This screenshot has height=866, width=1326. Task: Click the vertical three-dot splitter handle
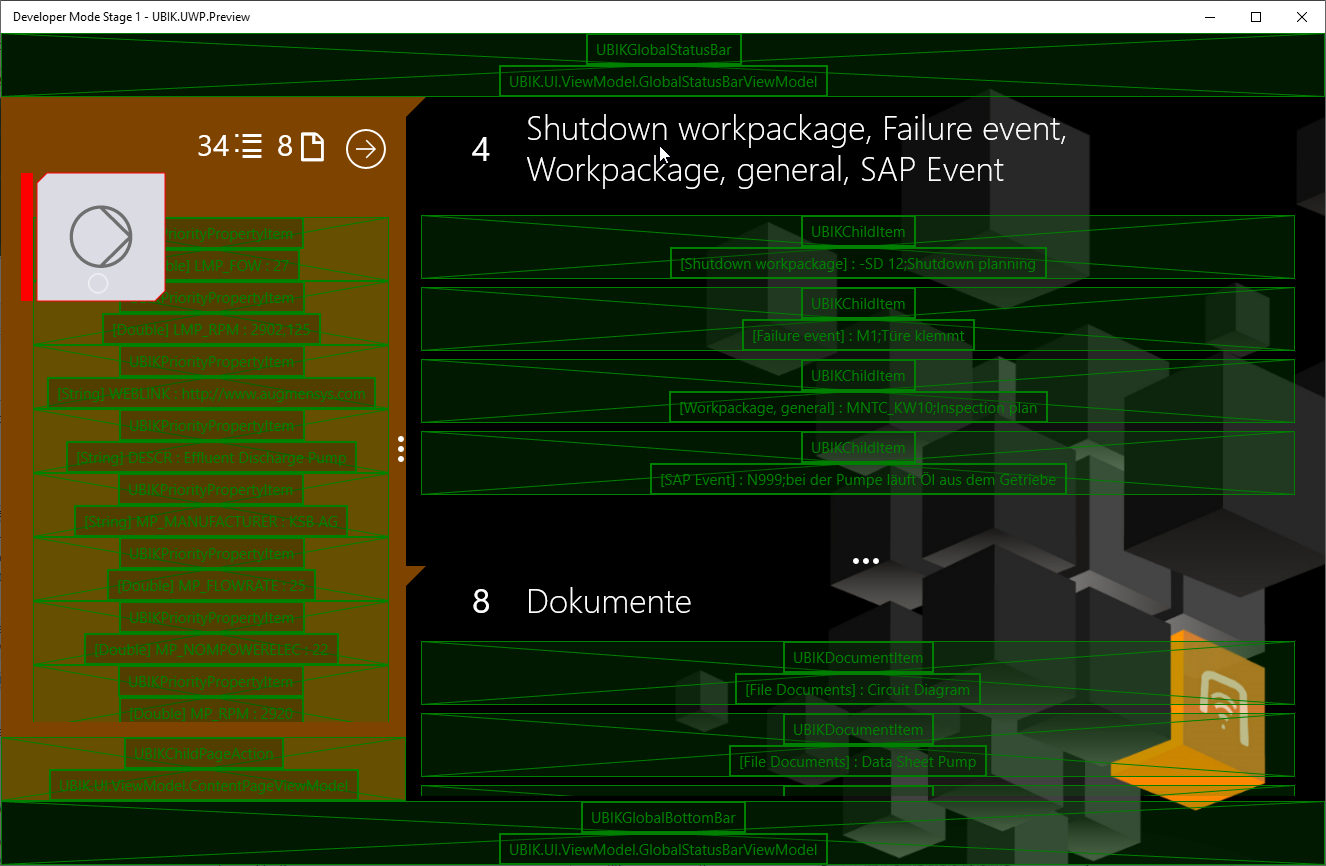click(x=401, y=448)
